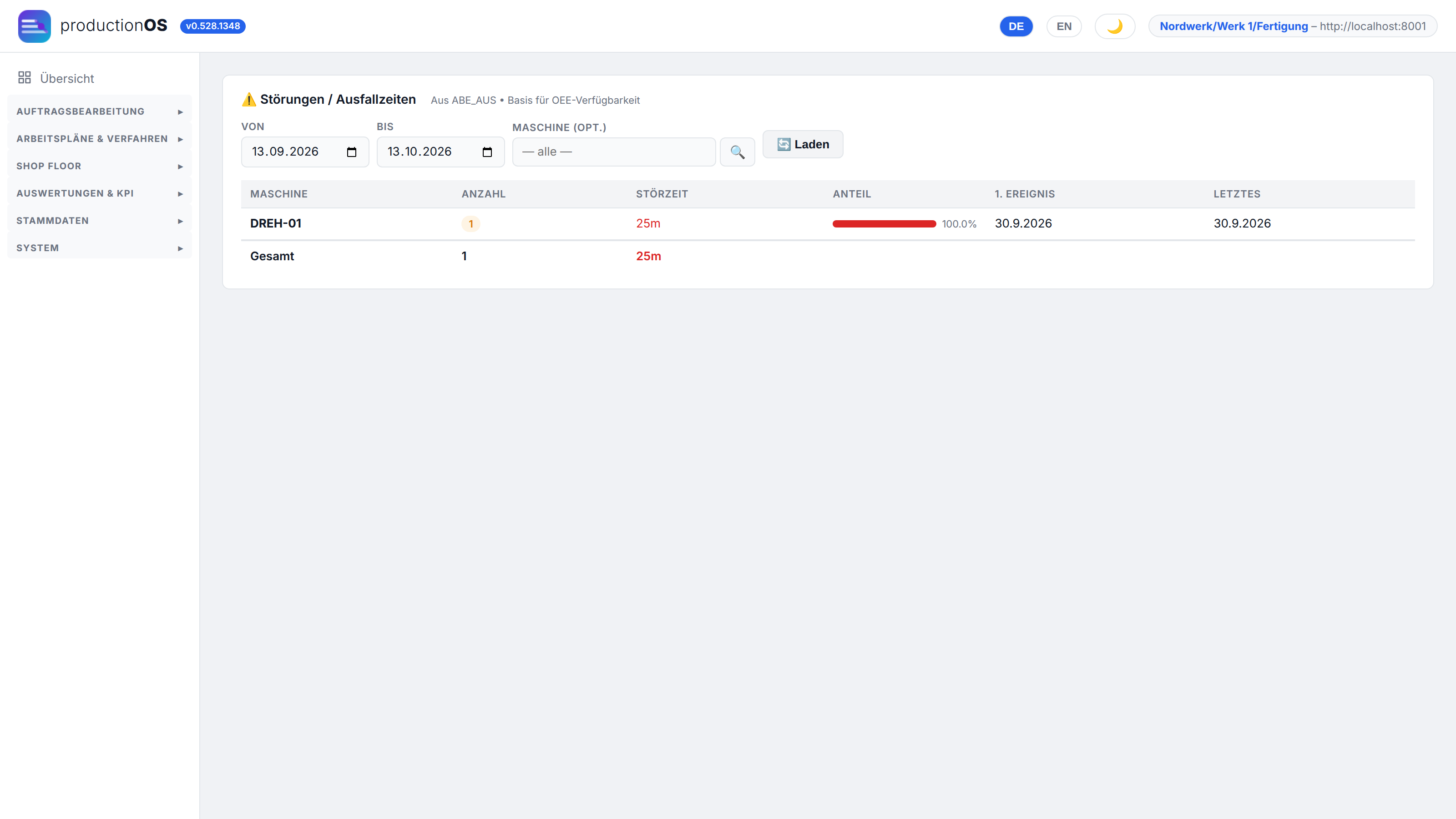Click the Laden reload button
Screen dimensions: 1456x819
point(803,144)
